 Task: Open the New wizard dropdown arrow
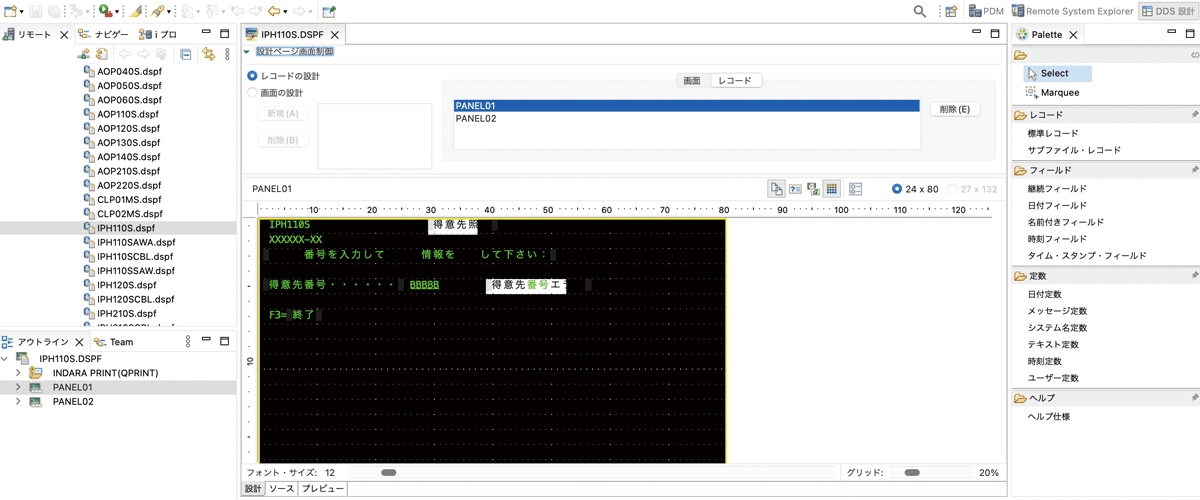pos(21,12)
